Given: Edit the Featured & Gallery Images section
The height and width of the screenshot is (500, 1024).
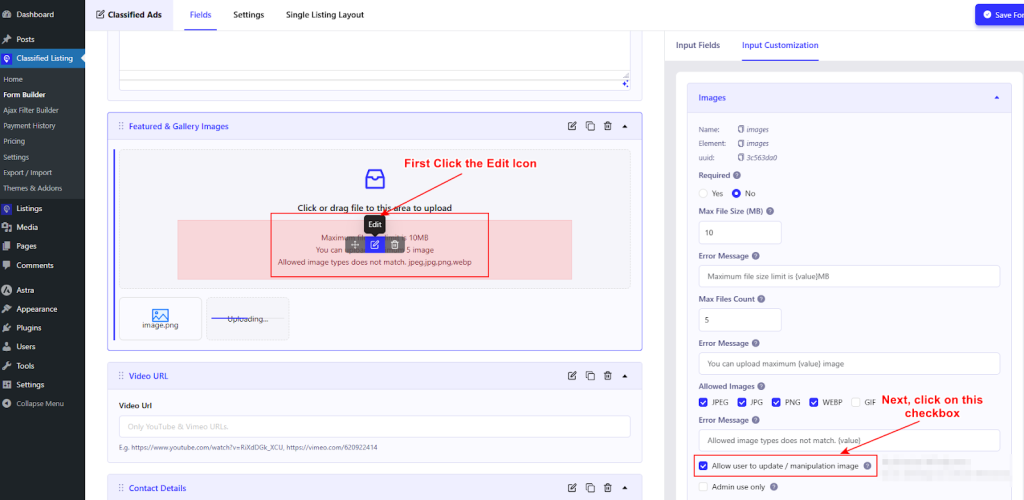Looking at the screenshot, I should (573, 126).
